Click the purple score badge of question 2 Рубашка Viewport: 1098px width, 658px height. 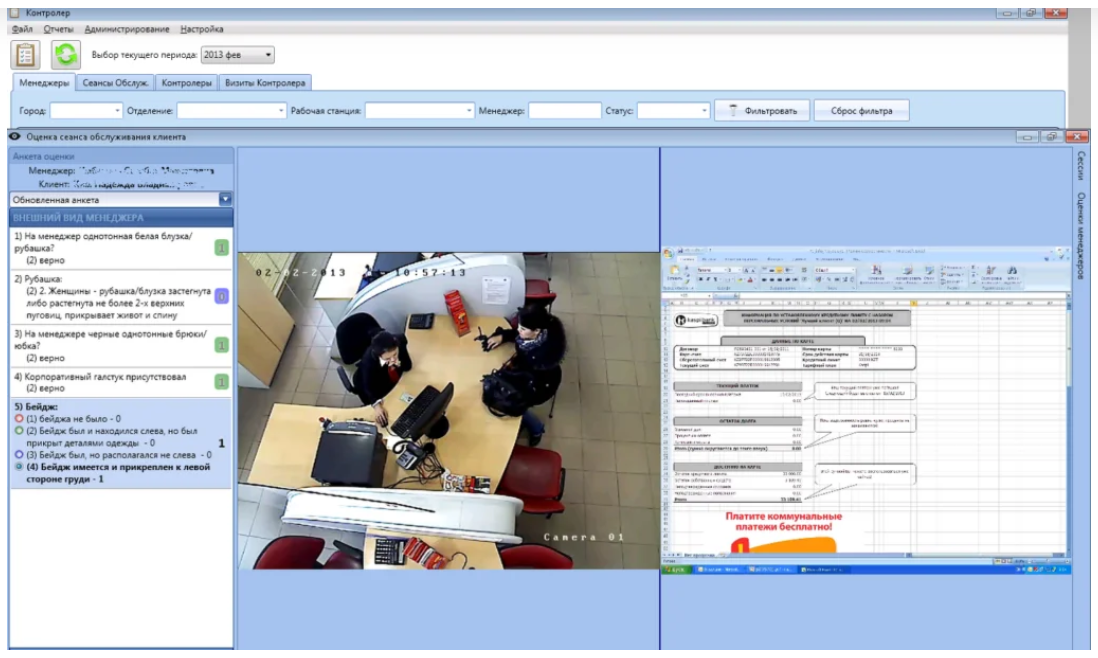(x=221, y=296)
